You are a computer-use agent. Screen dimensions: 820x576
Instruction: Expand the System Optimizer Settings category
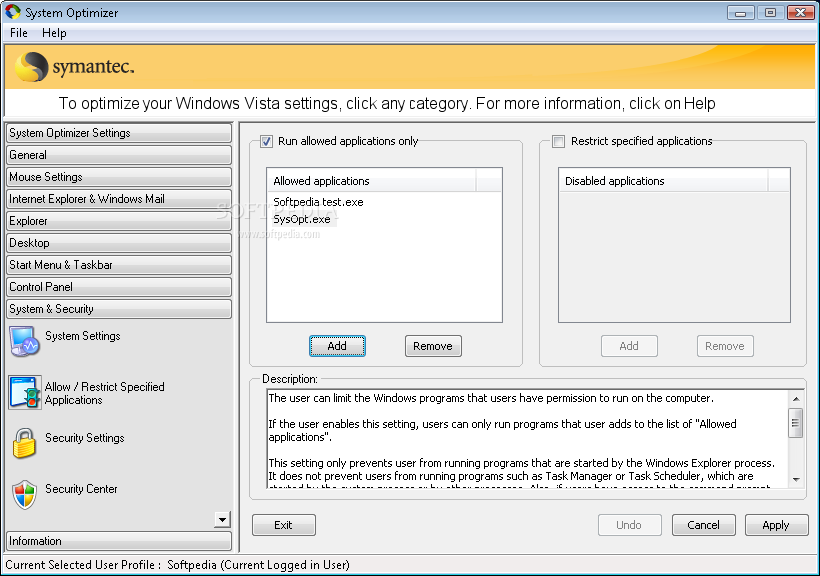119,133
